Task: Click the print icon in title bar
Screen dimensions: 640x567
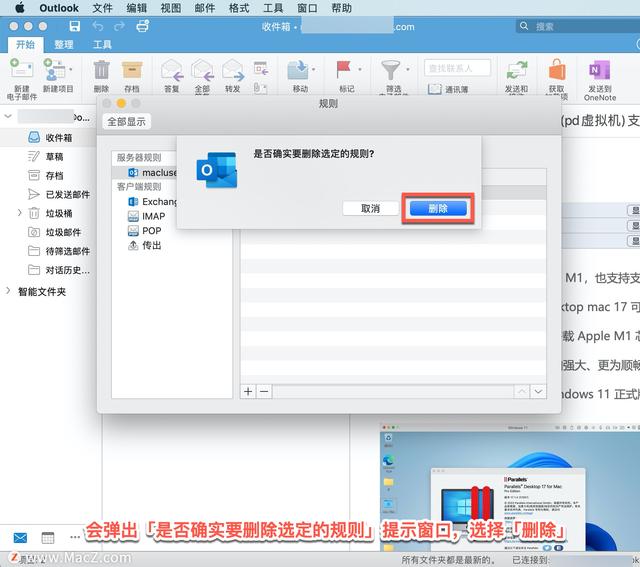Action: coord(142,27)
